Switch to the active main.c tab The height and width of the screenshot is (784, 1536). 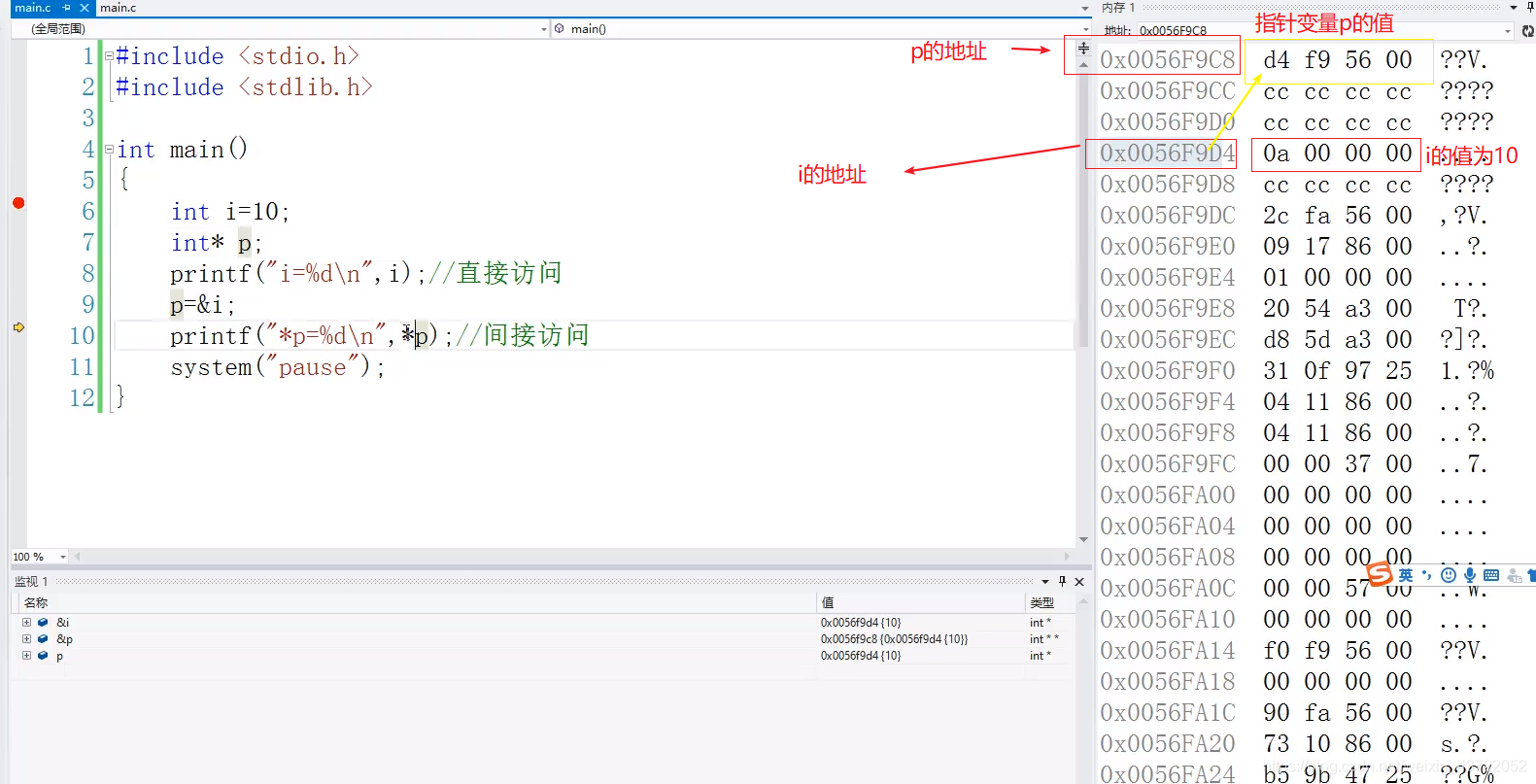pos(32,8)
